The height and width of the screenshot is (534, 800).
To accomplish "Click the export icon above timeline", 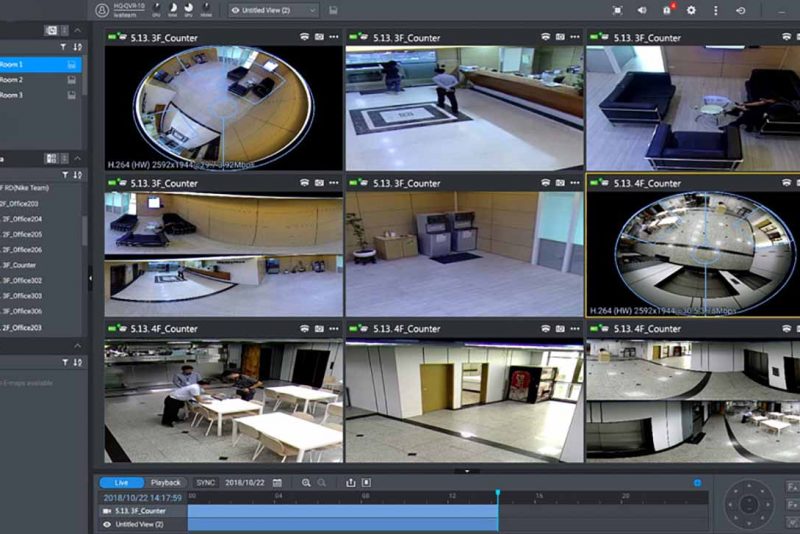I will [351, 482].
